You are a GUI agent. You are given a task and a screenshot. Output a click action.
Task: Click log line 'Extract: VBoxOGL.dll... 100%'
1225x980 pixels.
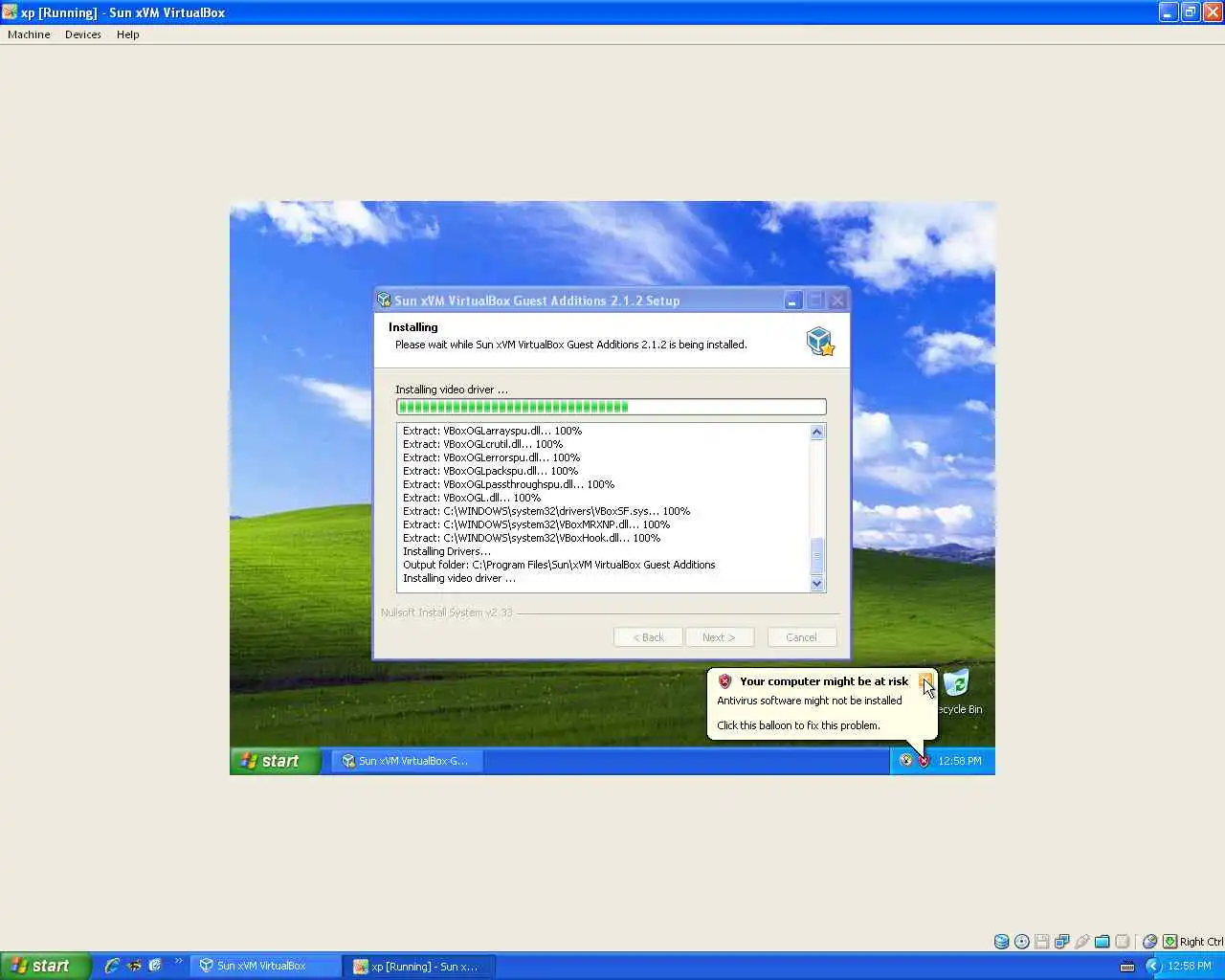(472, 498)
